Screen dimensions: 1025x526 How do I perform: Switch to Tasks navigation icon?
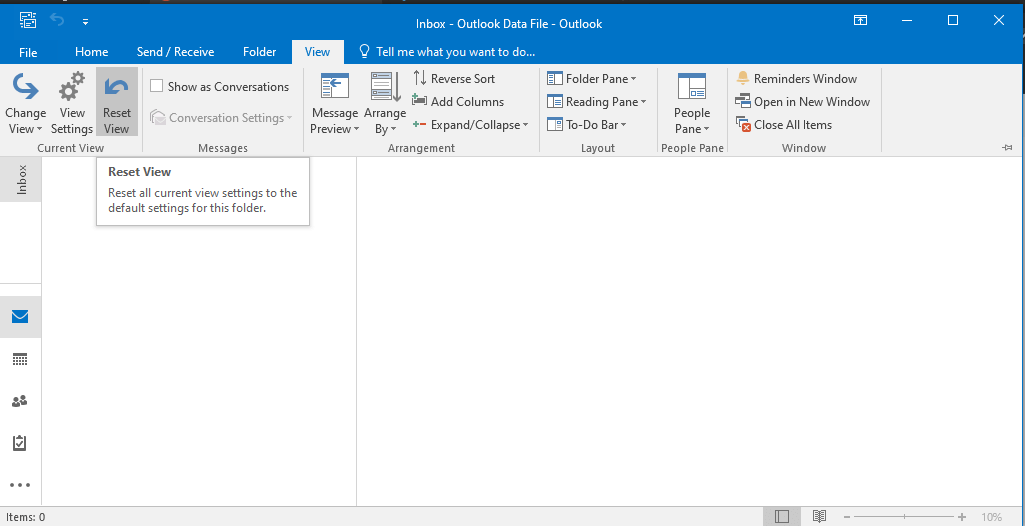(x=20, y=443)
